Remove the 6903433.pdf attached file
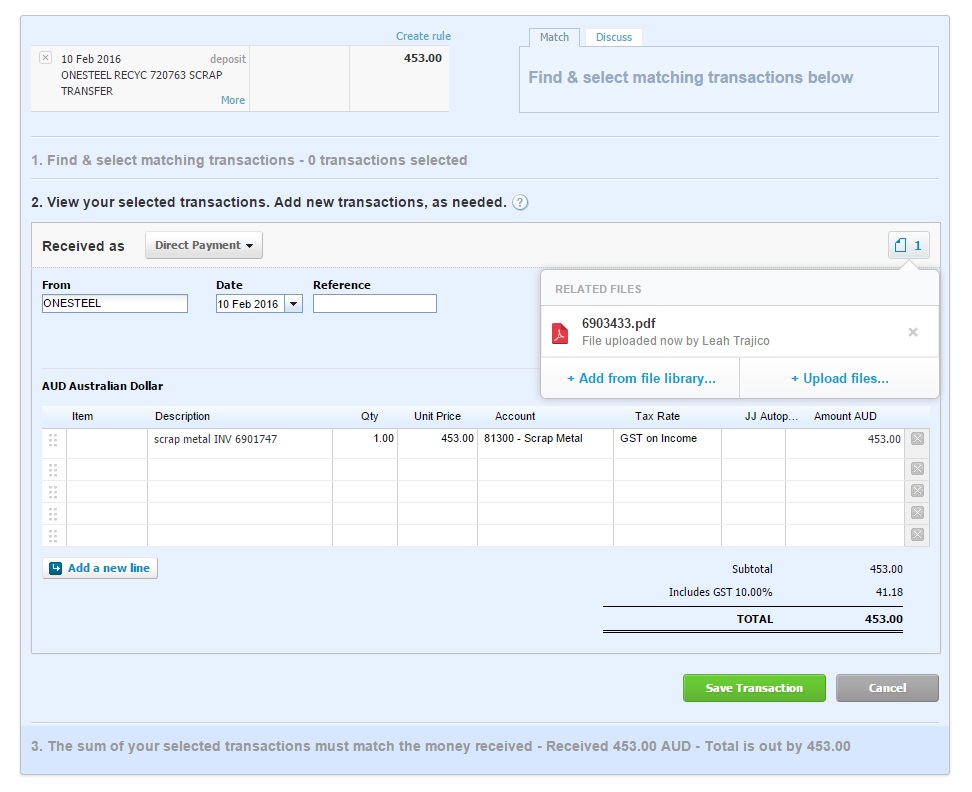 coord(912,332)
